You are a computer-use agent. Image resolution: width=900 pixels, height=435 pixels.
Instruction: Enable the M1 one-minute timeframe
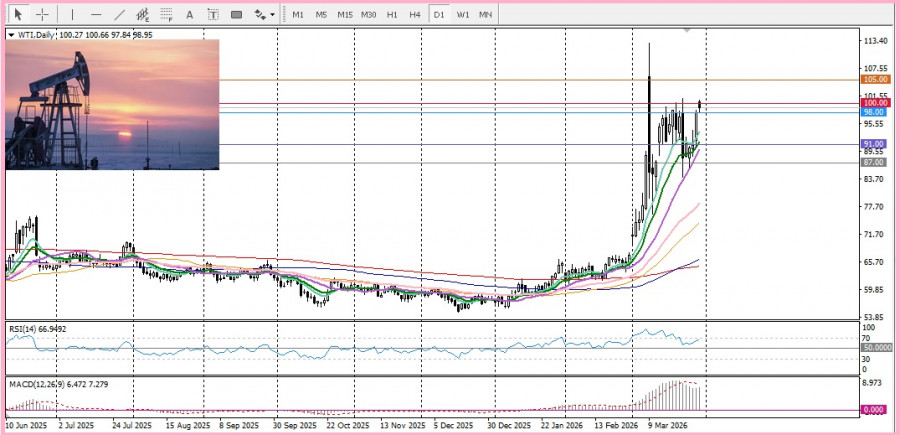298,15
